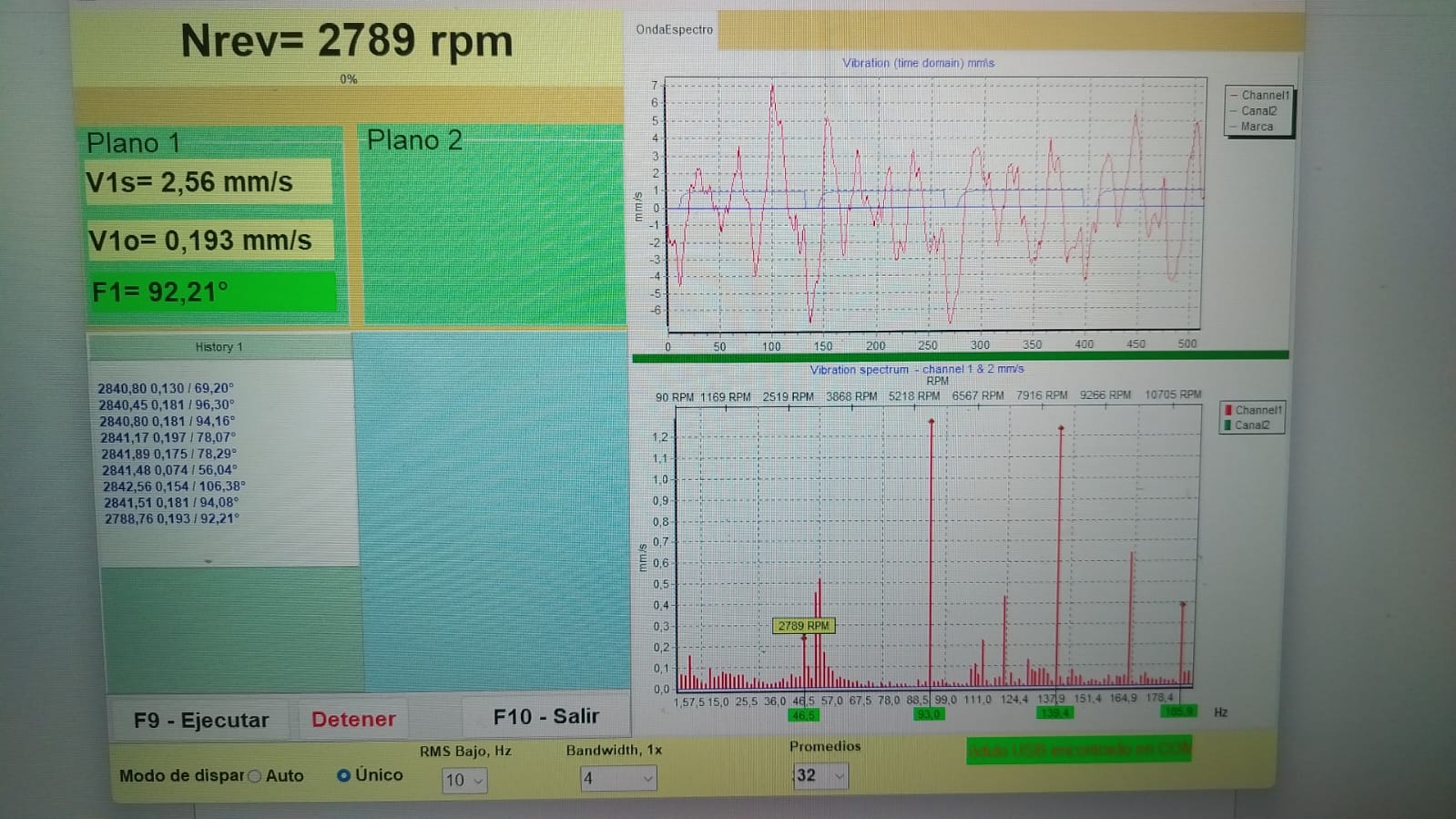Select history row 2840,45 0,181 / 96,30°
1456x819 pixels.
[166, 404]
